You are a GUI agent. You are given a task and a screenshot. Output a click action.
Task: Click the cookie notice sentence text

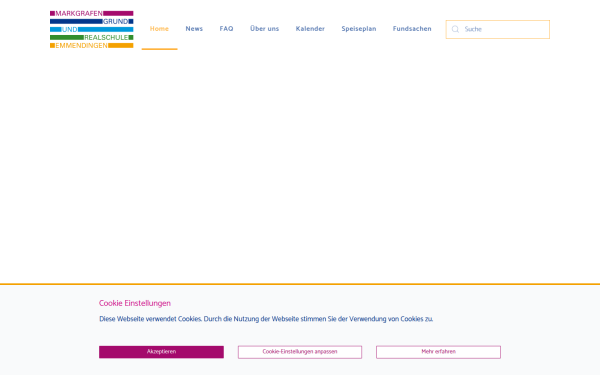coord(266,319)
